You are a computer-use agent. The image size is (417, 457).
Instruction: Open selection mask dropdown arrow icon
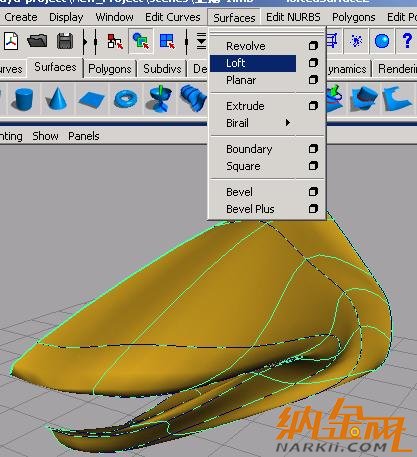pyautogui.click(x=201, y=41)
